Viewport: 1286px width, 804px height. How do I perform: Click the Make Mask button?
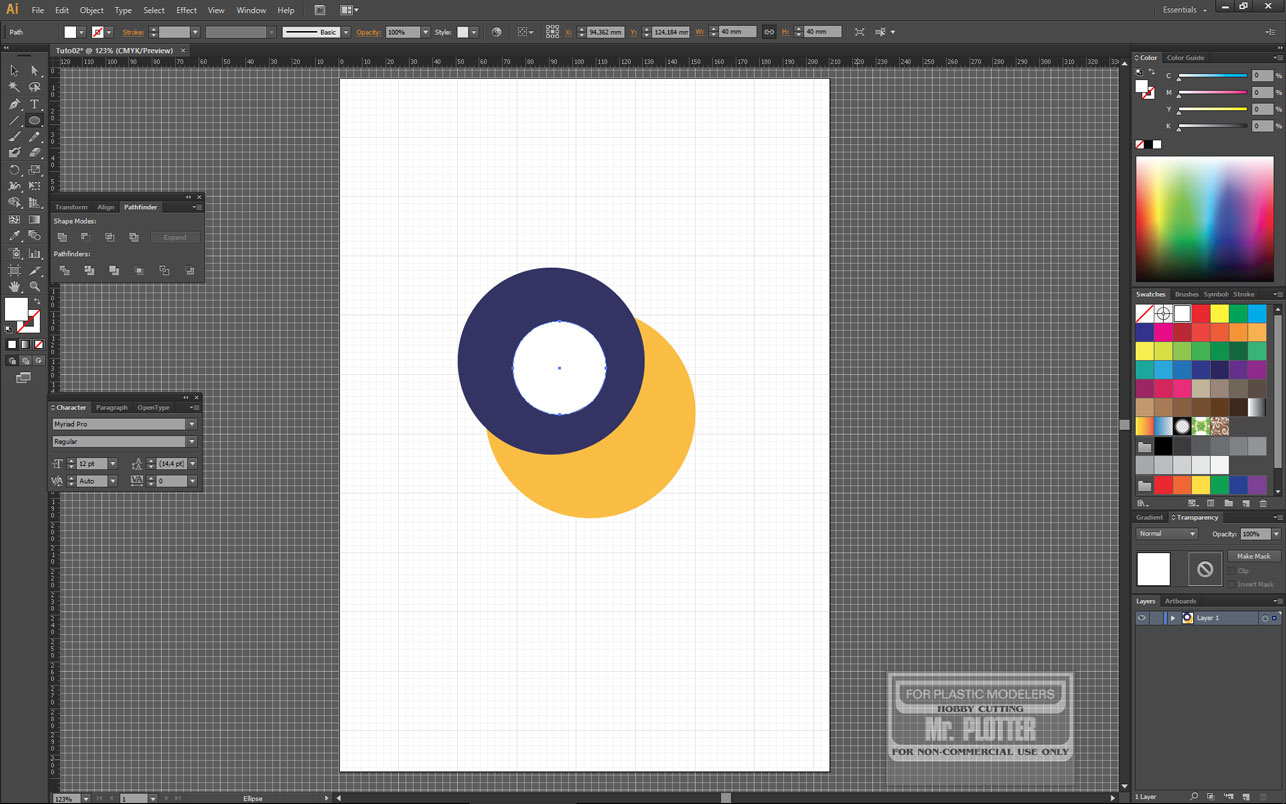click(x=1253, y=556)
